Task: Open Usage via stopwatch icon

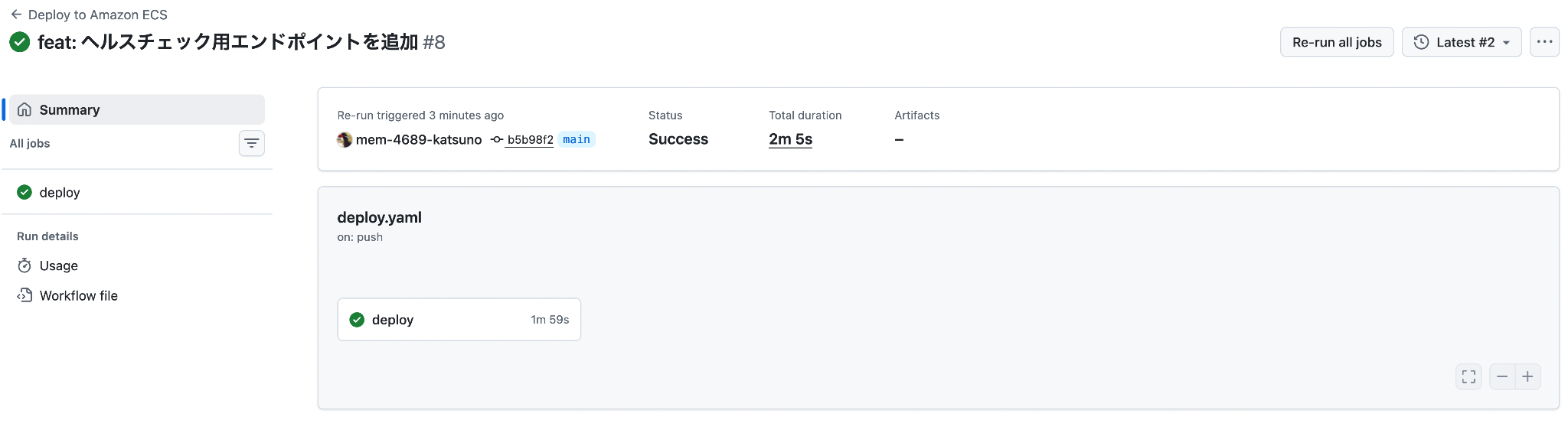Action: (24, 265)
